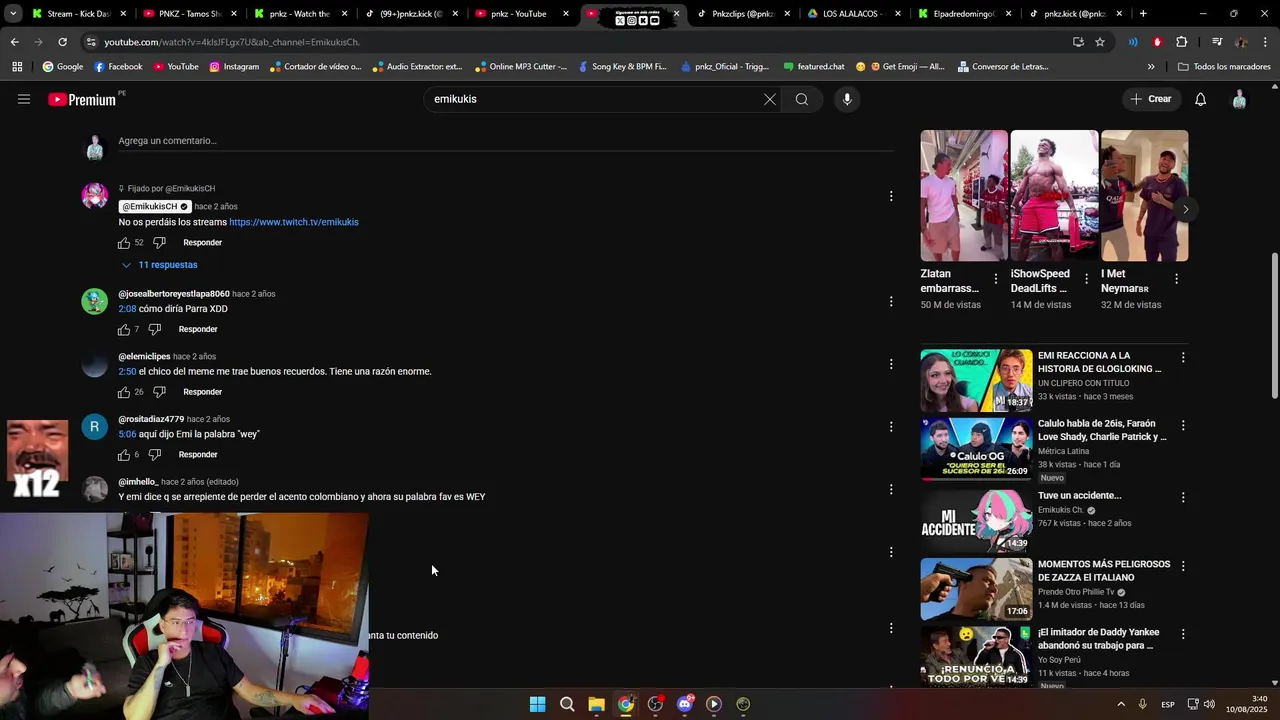Switch to the Stream - Kick Dashboard tab
This screenshot has height=720, width=1280.
[79, 14]
